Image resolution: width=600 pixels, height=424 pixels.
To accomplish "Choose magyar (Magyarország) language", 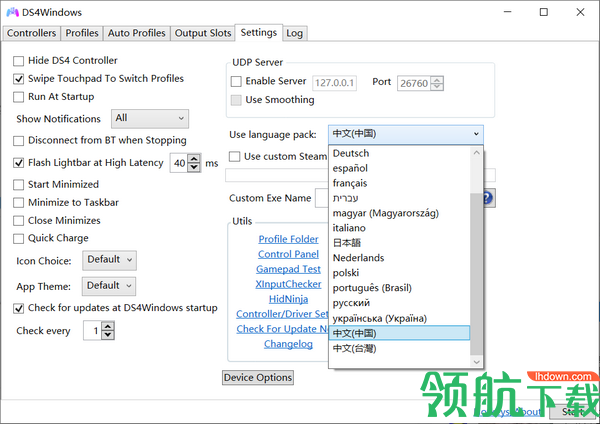I will (x=399, y=213).
